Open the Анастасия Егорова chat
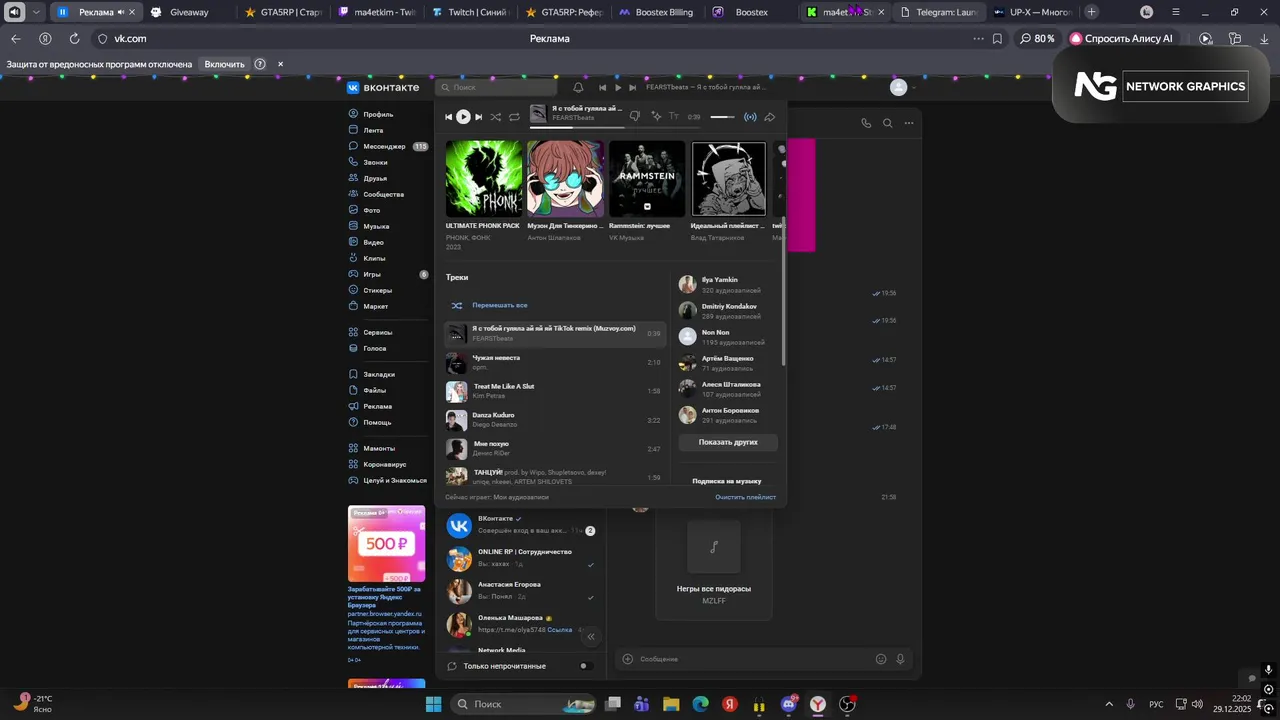Image resolution: width=1280 pixels, height=720 pixels. (x=521, y=590)
